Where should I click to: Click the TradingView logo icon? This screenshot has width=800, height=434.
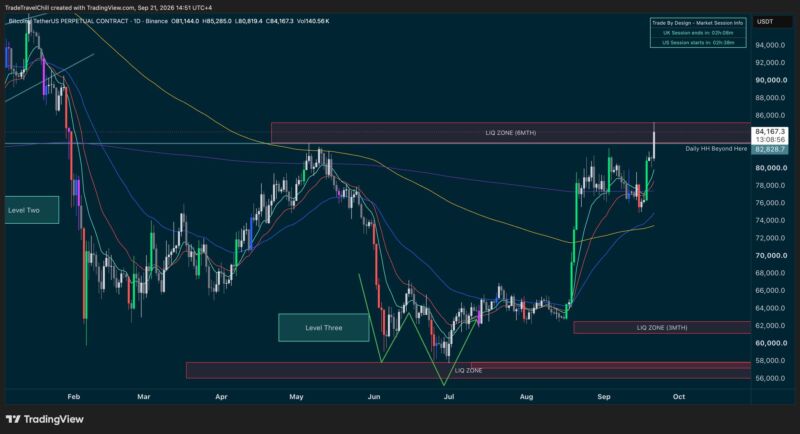tap(13, 419)
